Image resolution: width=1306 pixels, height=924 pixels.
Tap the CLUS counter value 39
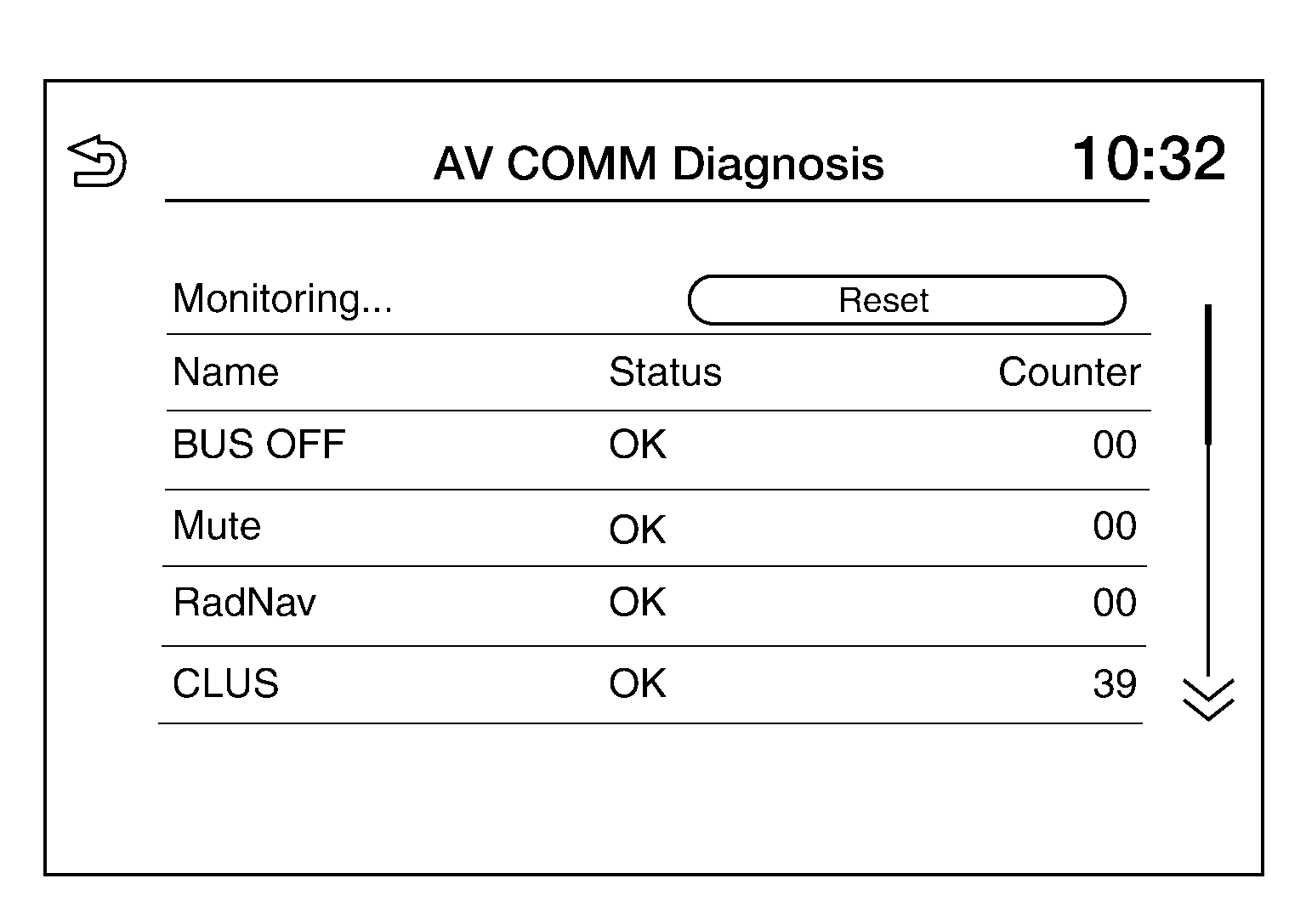[x=1115, y=683]
